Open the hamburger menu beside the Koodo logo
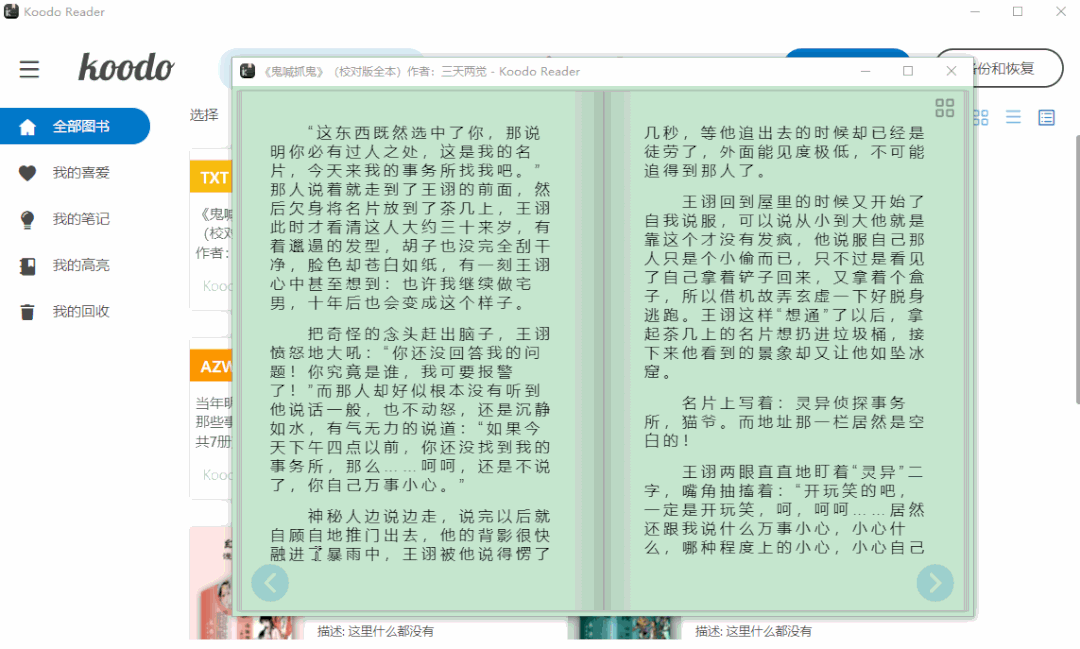Screen dimensions: 1080x649 click(x=29, y=69)
